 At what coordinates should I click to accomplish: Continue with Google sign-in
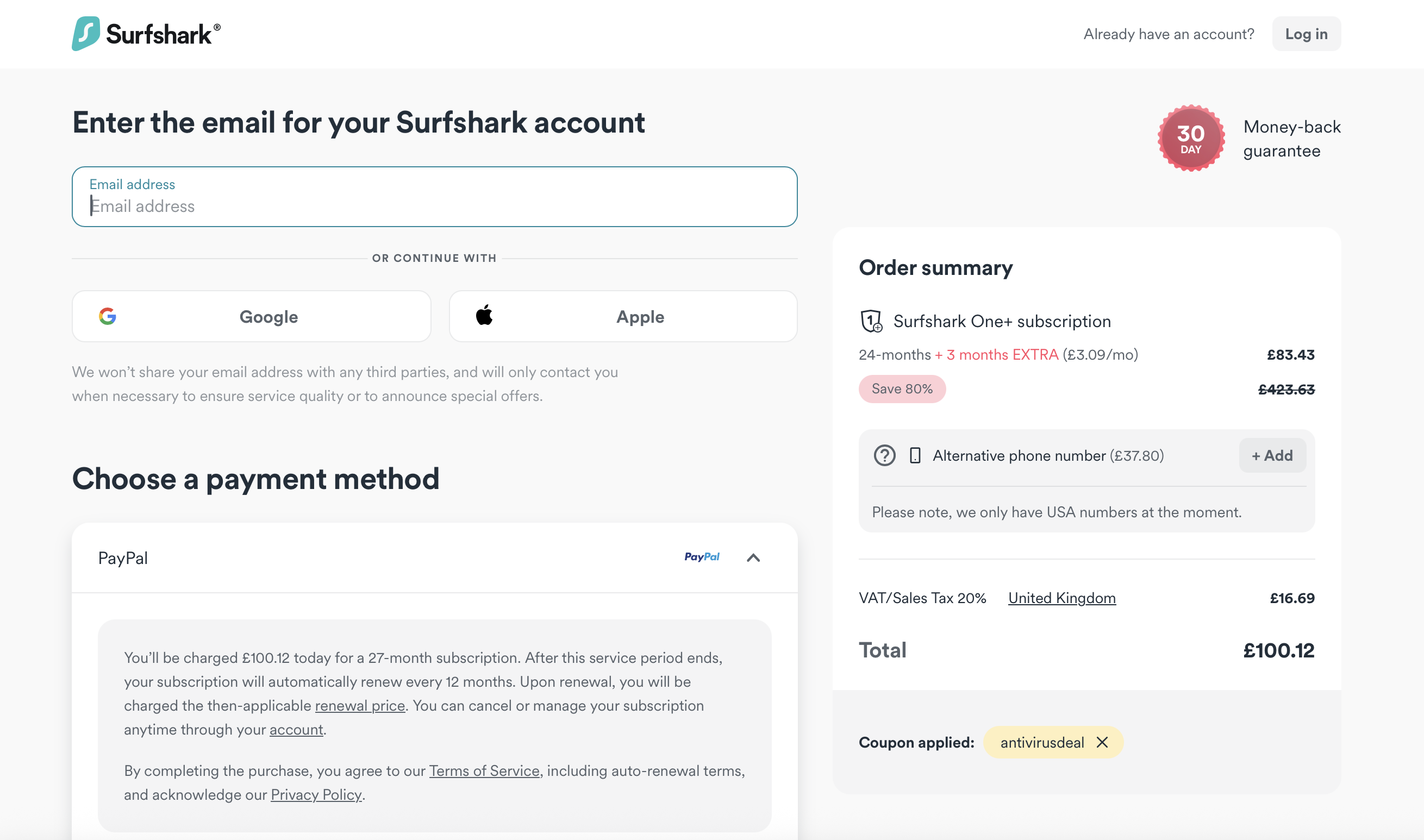[x=252, y=316]
